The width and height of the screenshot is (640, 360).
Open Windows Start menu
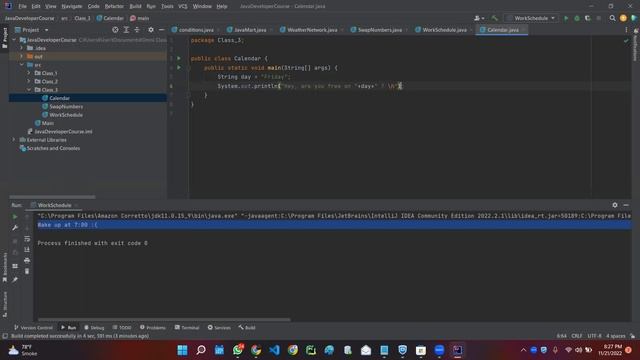tap(182, 350)
